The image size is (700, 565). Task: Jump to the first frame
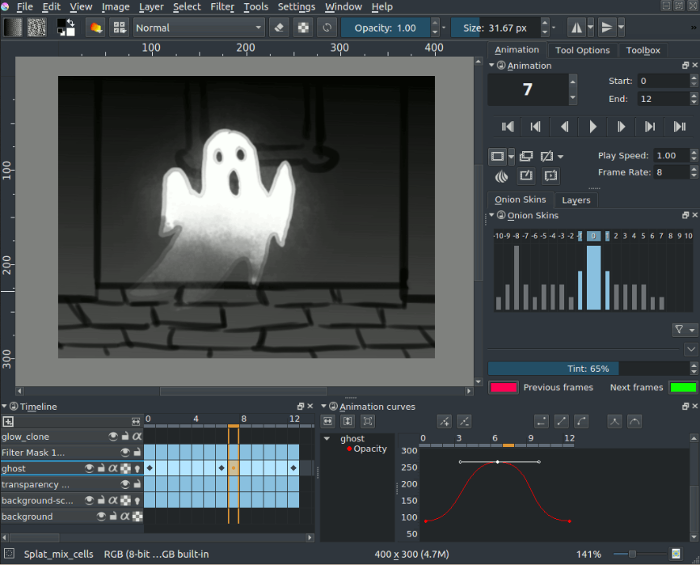[x=508, y=126]
